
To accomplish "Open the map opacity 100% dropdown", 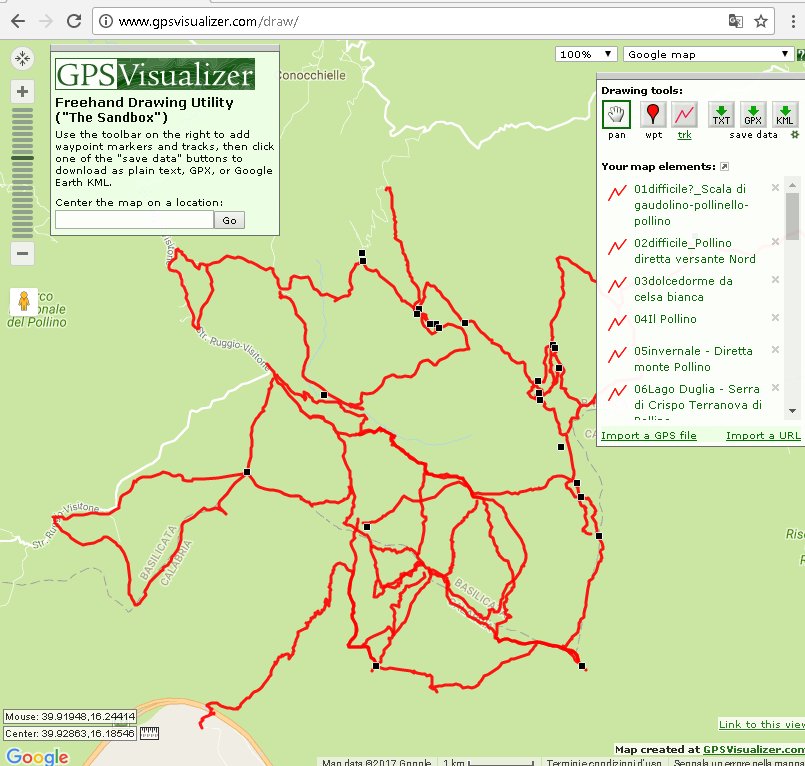I will tap(585, 54).
